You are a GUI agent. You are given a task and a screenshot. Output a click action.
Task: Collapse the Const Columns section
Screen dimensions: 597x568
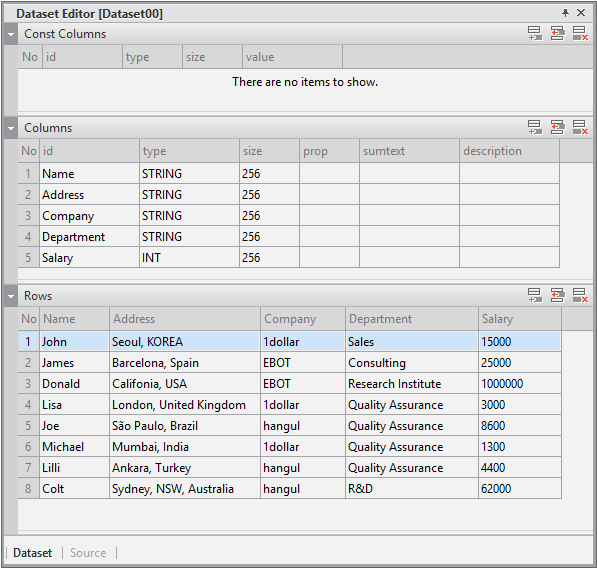pyautogui.click(x=11, y=34)
